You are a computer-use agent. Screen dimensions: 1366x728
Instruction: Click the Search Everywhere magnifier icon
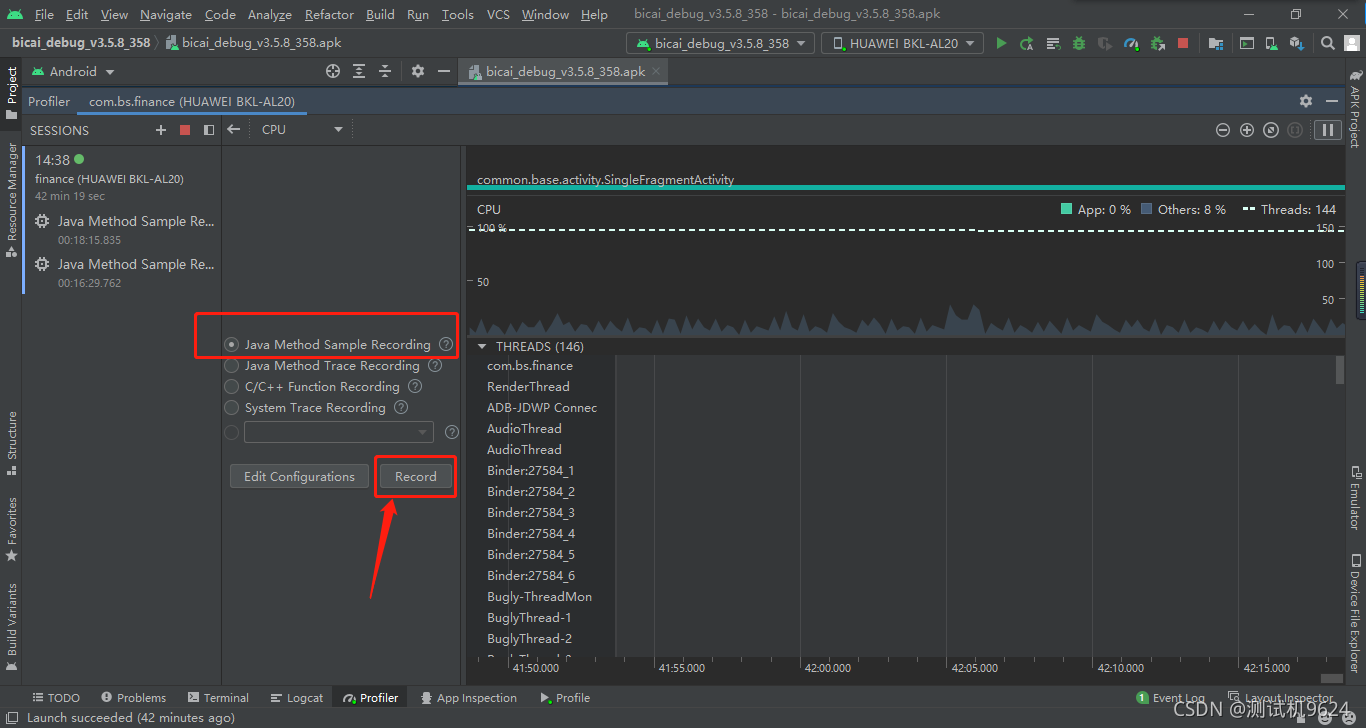[x=1328, y=44]
